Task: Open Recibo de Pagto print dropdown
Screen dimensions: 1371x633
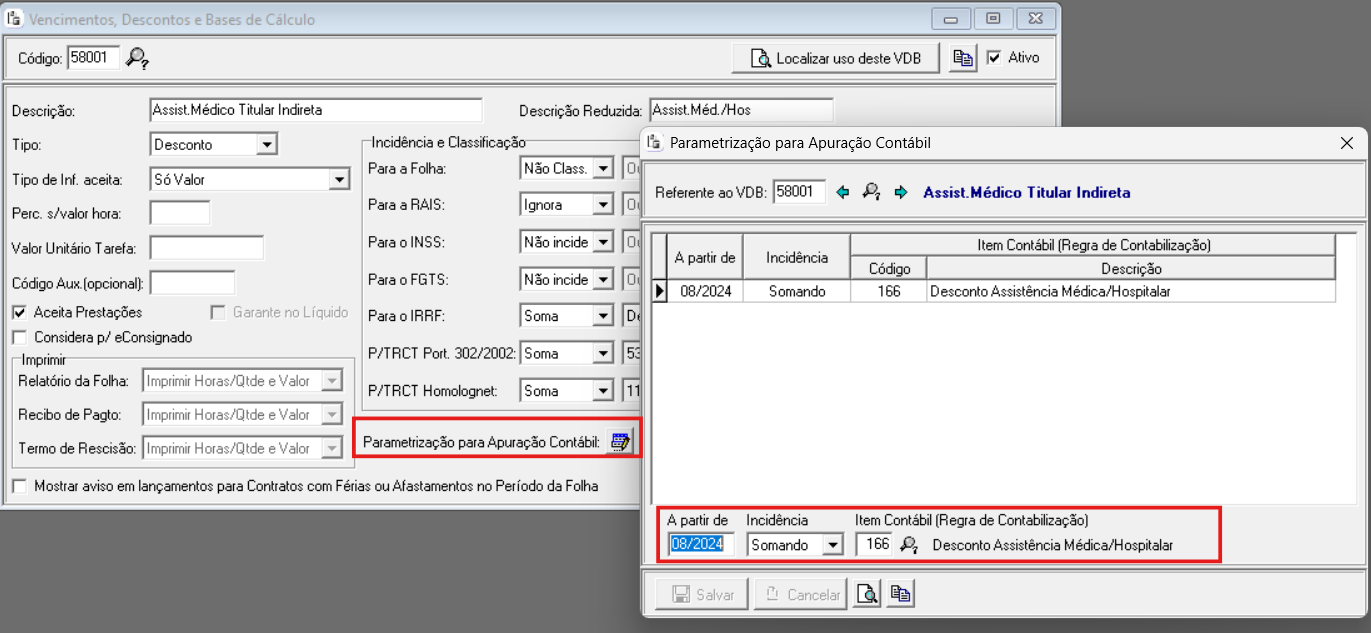Action: click(333, 414)
